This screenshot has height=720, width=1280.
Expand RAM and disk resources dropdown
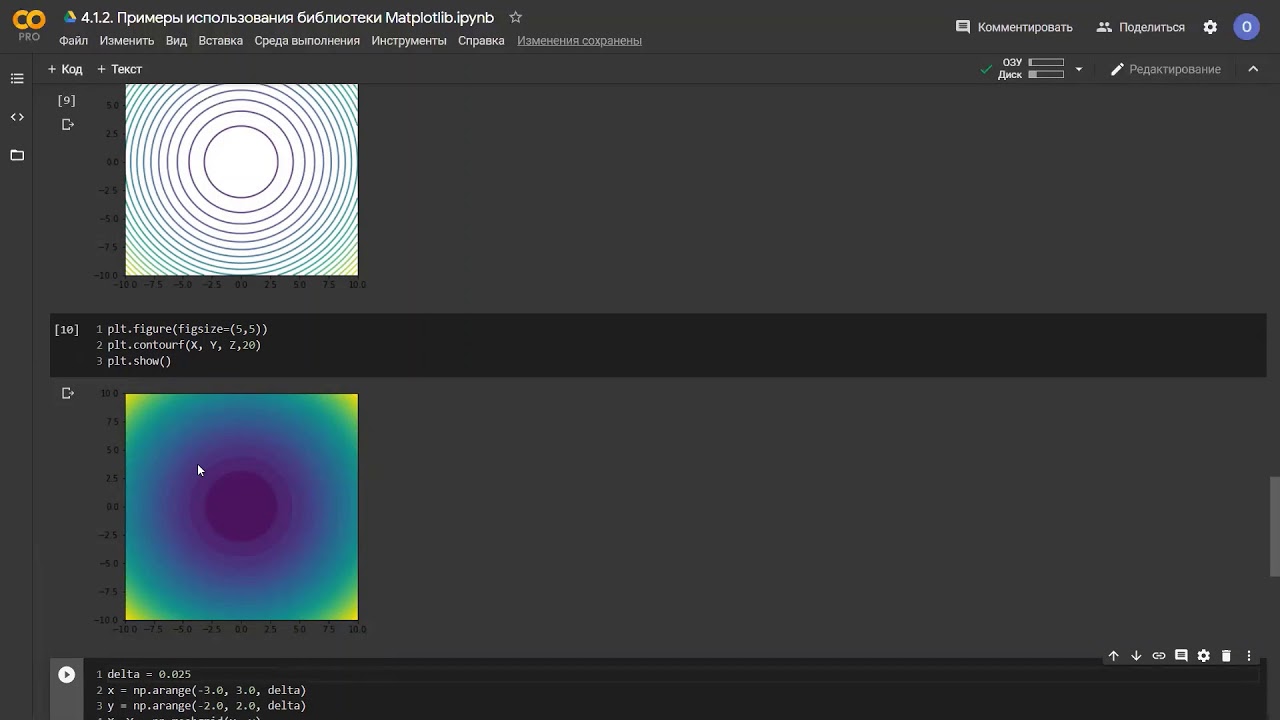point(1078,69)
